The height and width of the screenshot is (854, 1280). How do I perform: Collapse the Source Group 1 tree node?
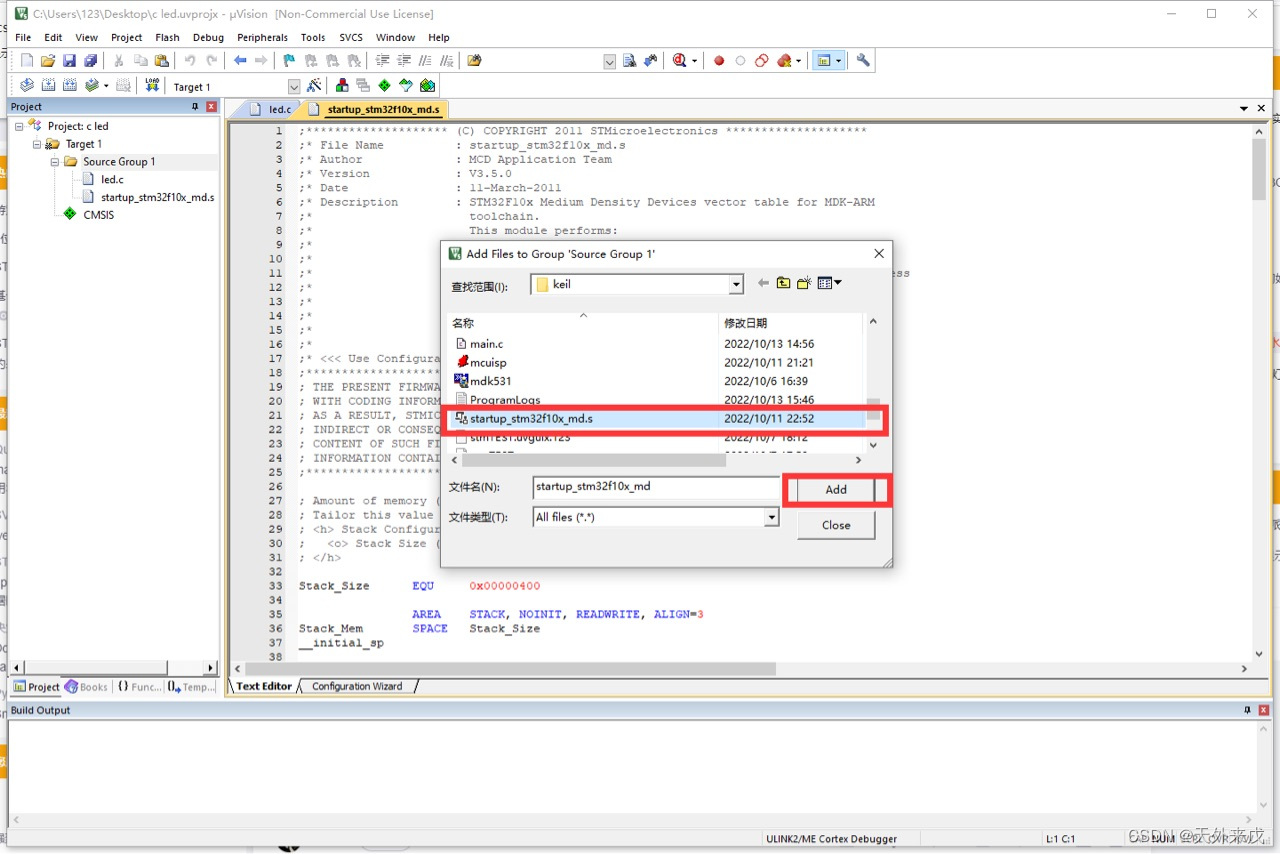55,162
